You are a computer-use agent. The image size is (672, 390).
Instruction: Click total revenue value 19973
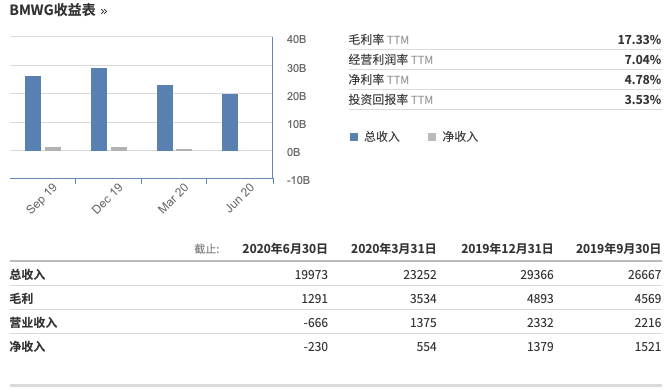tap(311, 275)
